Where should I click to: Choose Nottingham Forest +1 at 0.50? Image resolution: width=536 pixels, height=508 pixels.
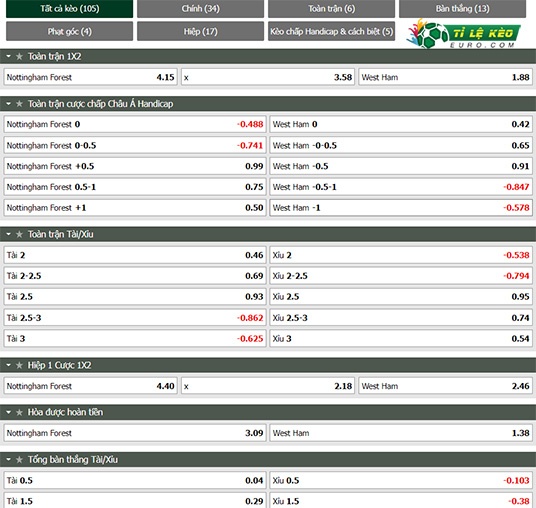point(135,208)
